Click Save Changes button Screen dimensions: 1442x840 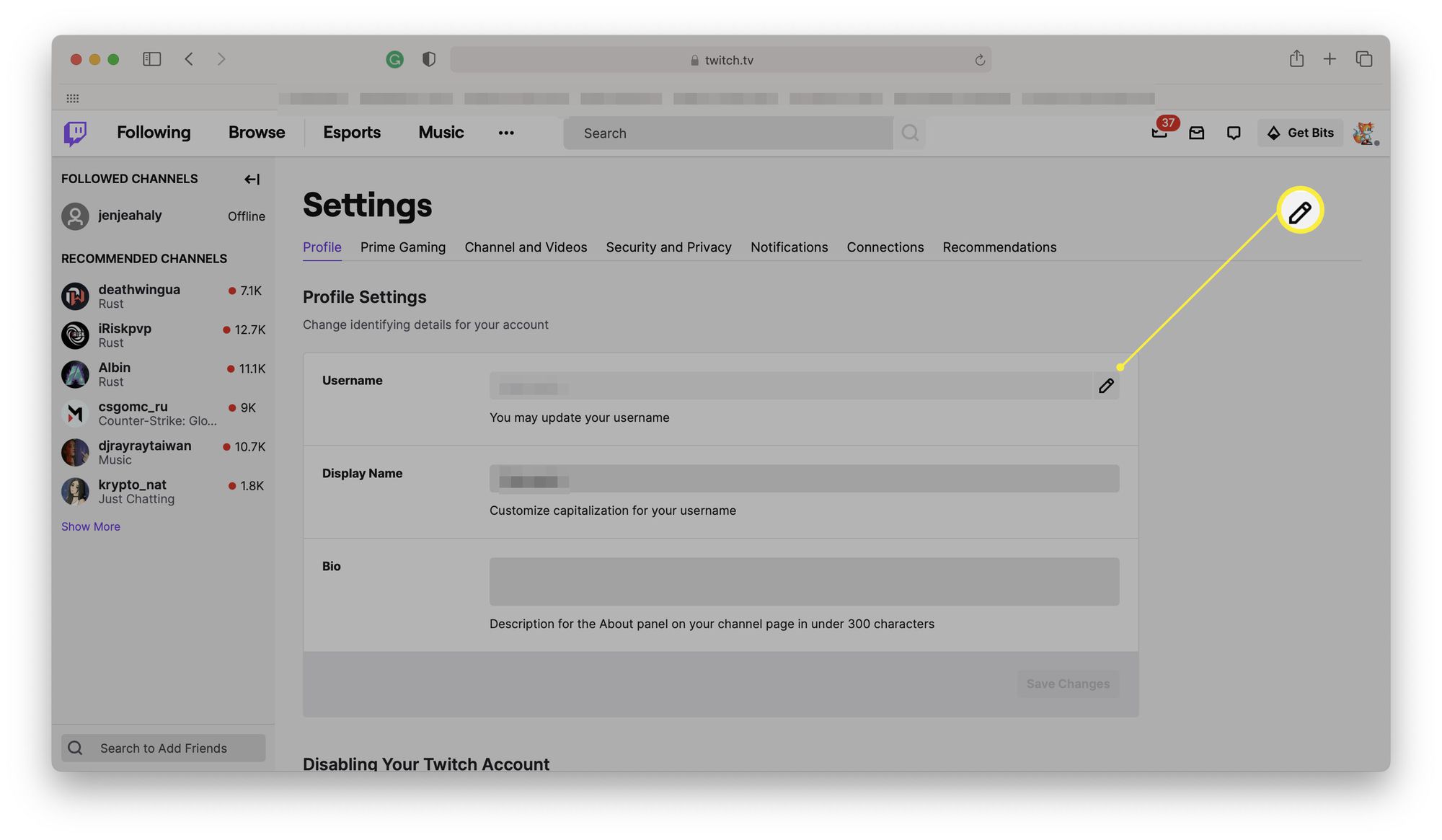(x=1068, y=683)
